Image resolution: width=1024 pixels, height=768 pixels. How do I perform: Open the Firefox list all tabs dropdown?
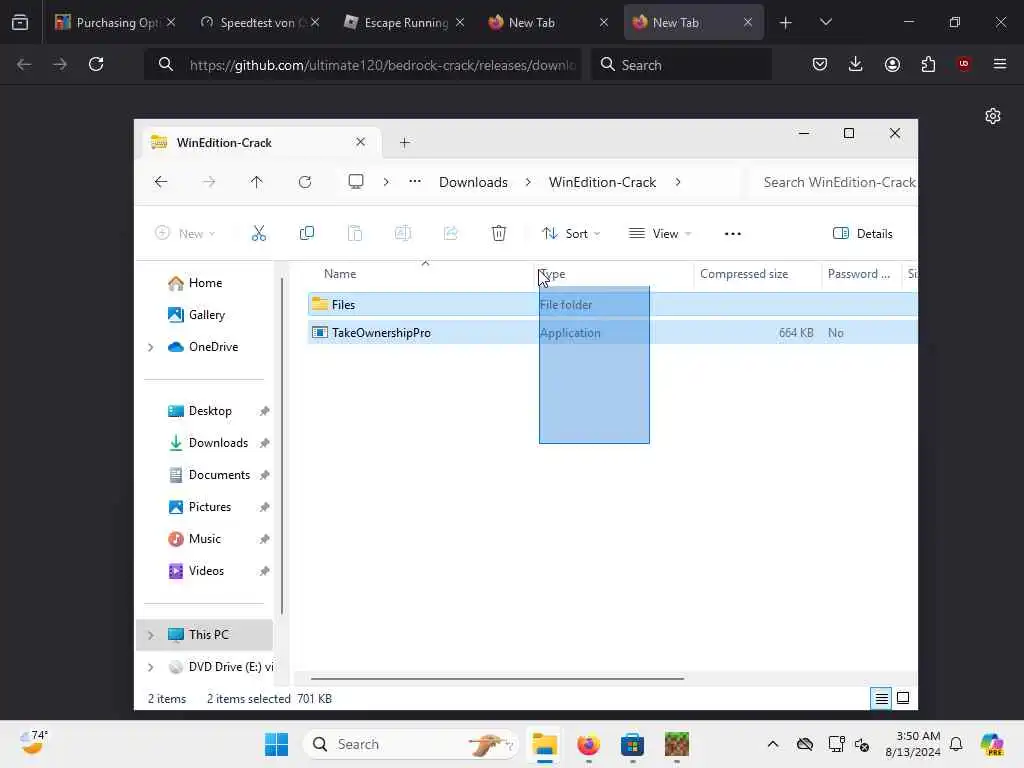(x=825, y=22)
